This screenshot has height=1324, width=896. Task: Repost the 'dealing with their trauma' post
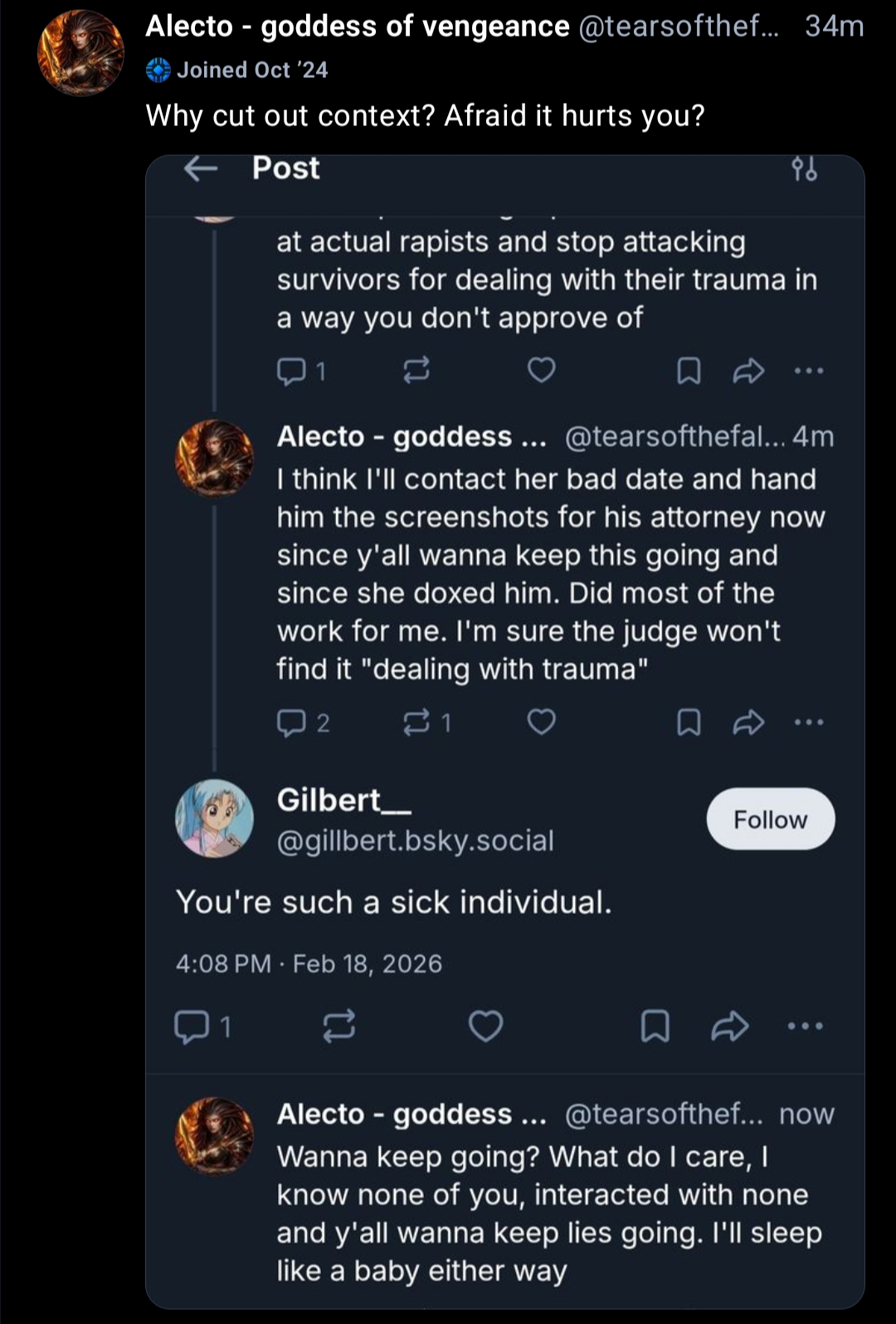point(416,371)
